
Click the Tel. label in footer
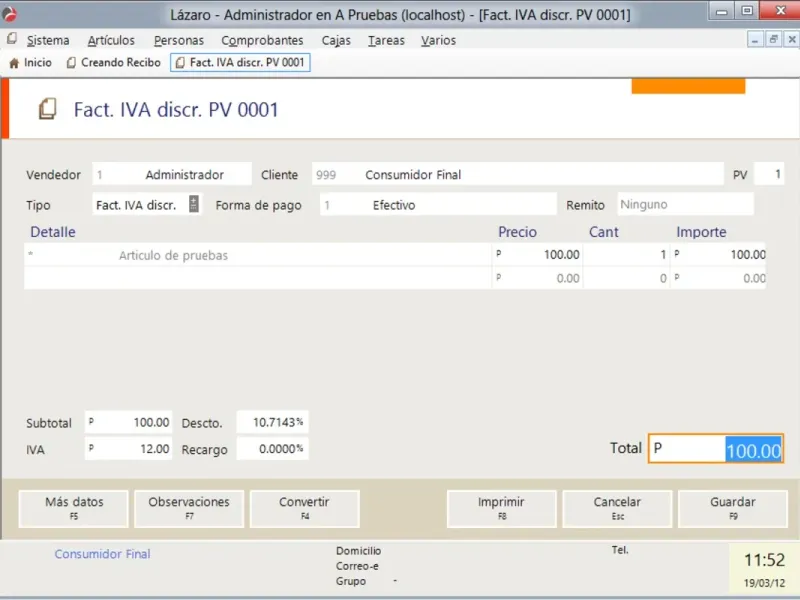(x=620, y=550)
